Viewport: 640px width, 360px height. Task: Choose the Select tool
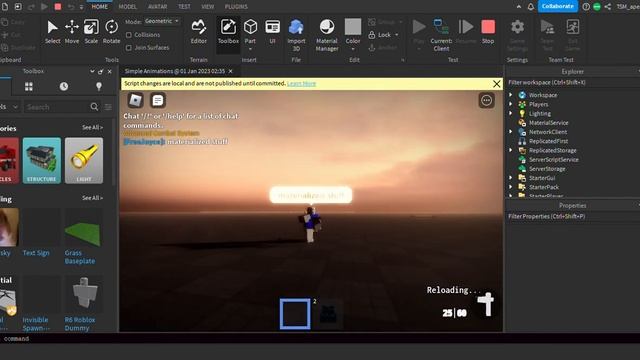coord(52,32)
